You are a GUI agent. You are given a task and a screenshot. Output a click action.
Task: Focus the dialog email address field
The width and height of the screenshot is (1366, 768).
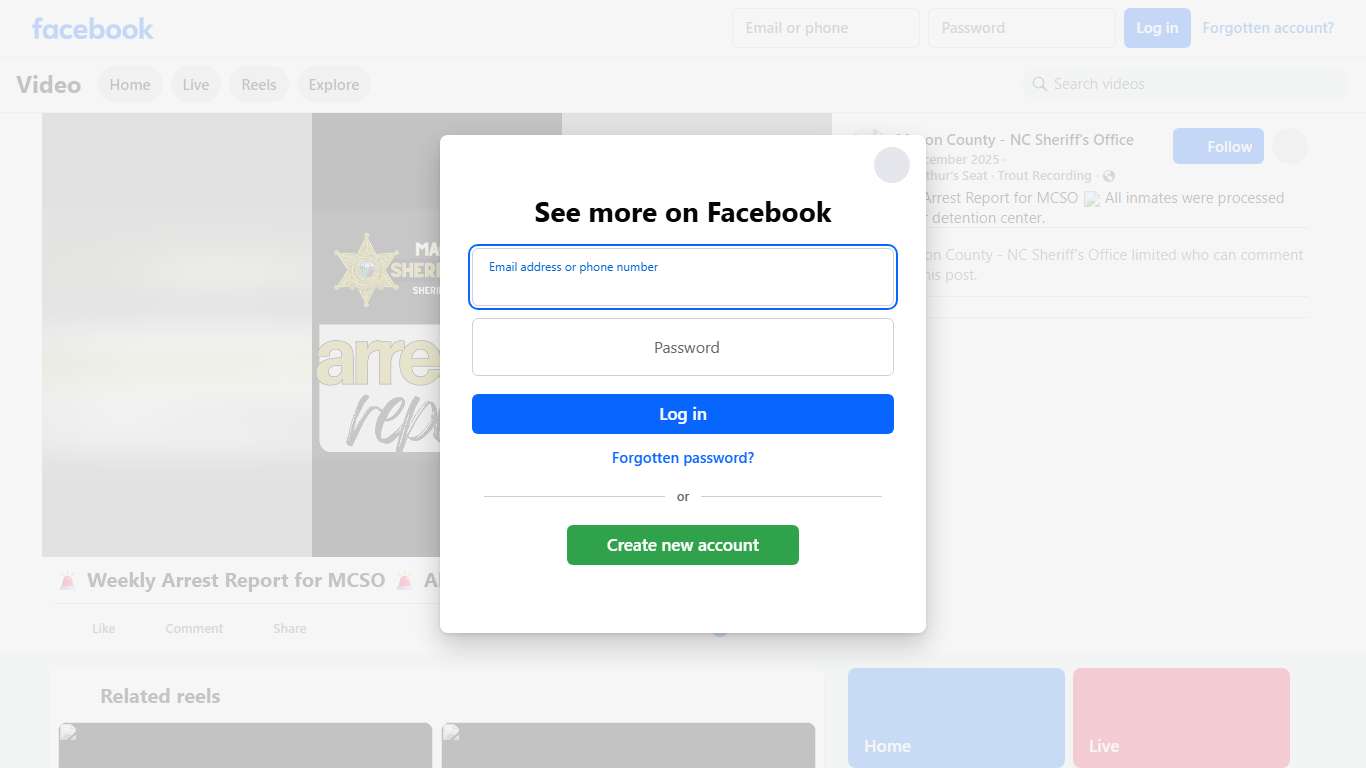683,277
